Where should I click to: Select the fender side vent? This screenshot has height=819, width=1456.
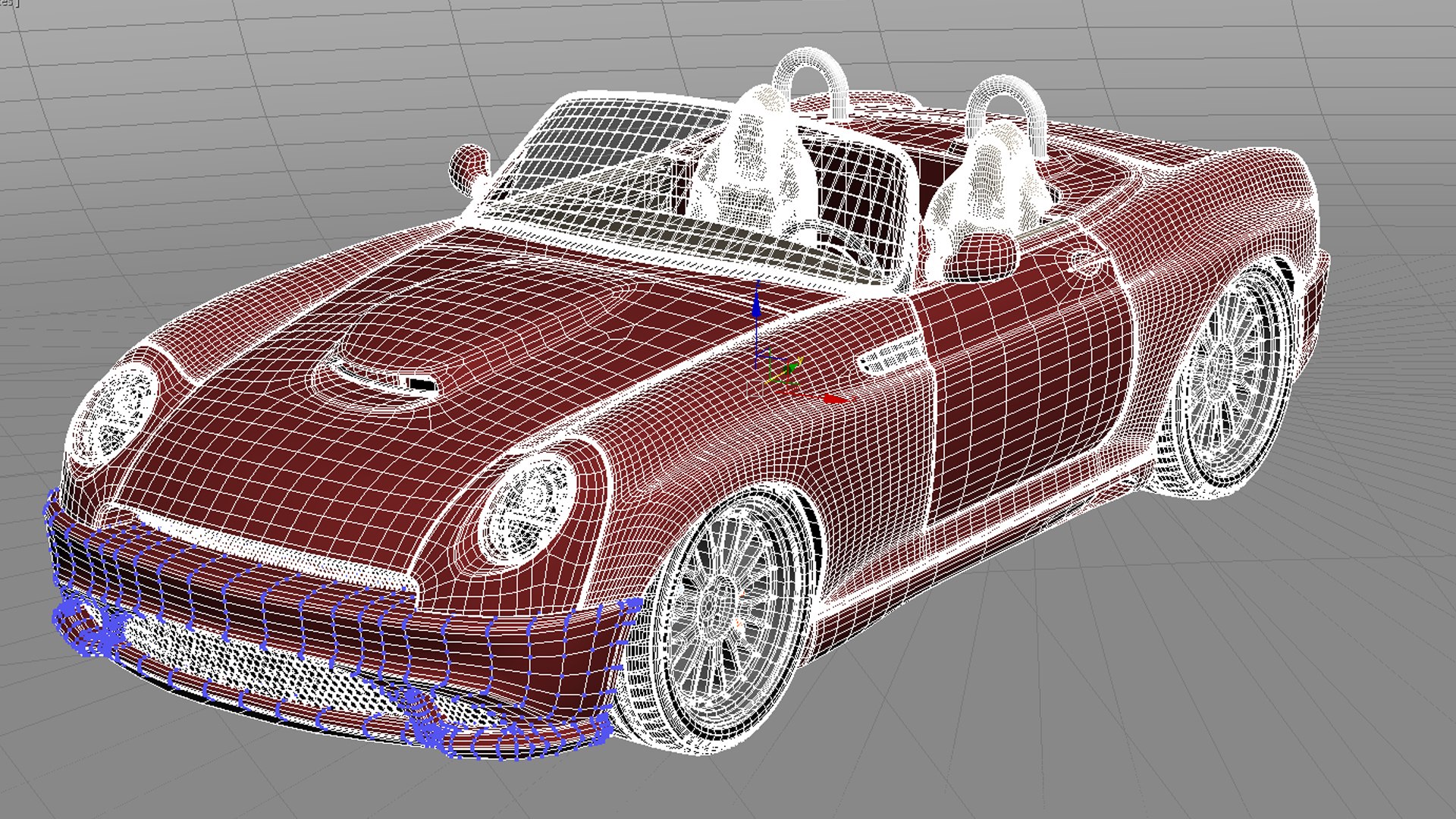tap(893, 356)
